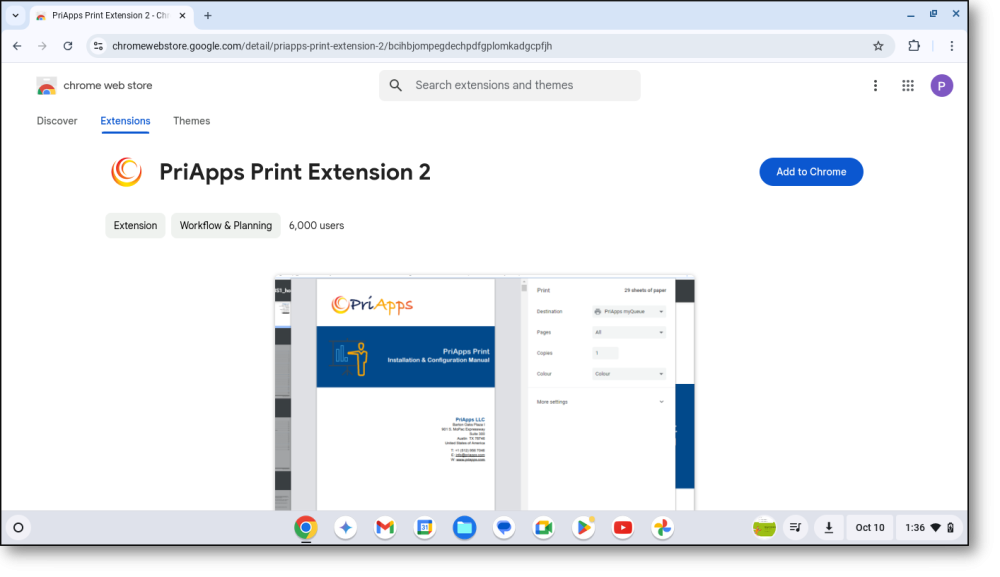The image size is (1000, 577).
Task: Open the Web Store more options menu
Action: click(875, 85)
